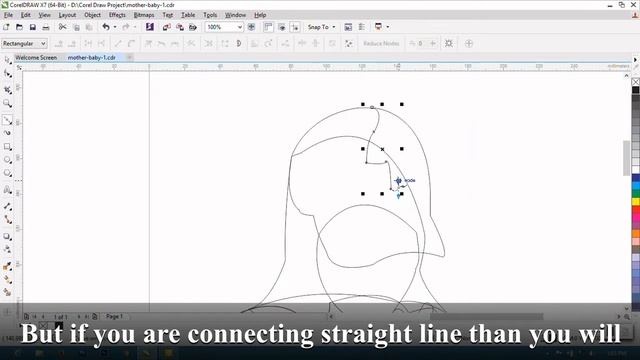Toggle Show Guidelines button
640x360 pixels.
click(x=295, y=27)
